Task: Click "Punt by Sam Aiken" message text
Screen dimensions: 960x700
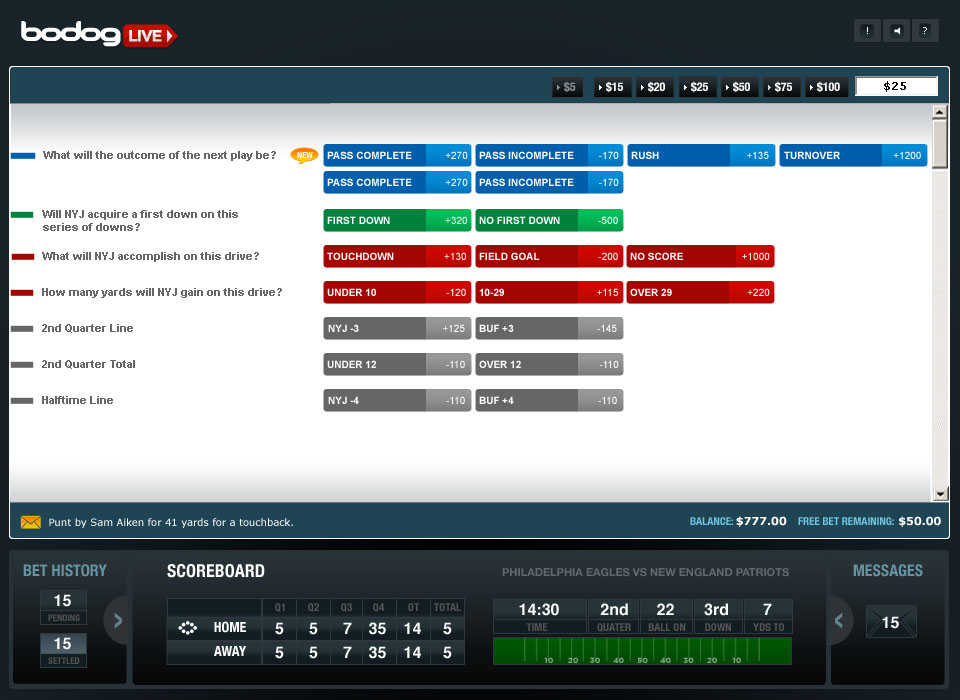Action: [171, 522]
